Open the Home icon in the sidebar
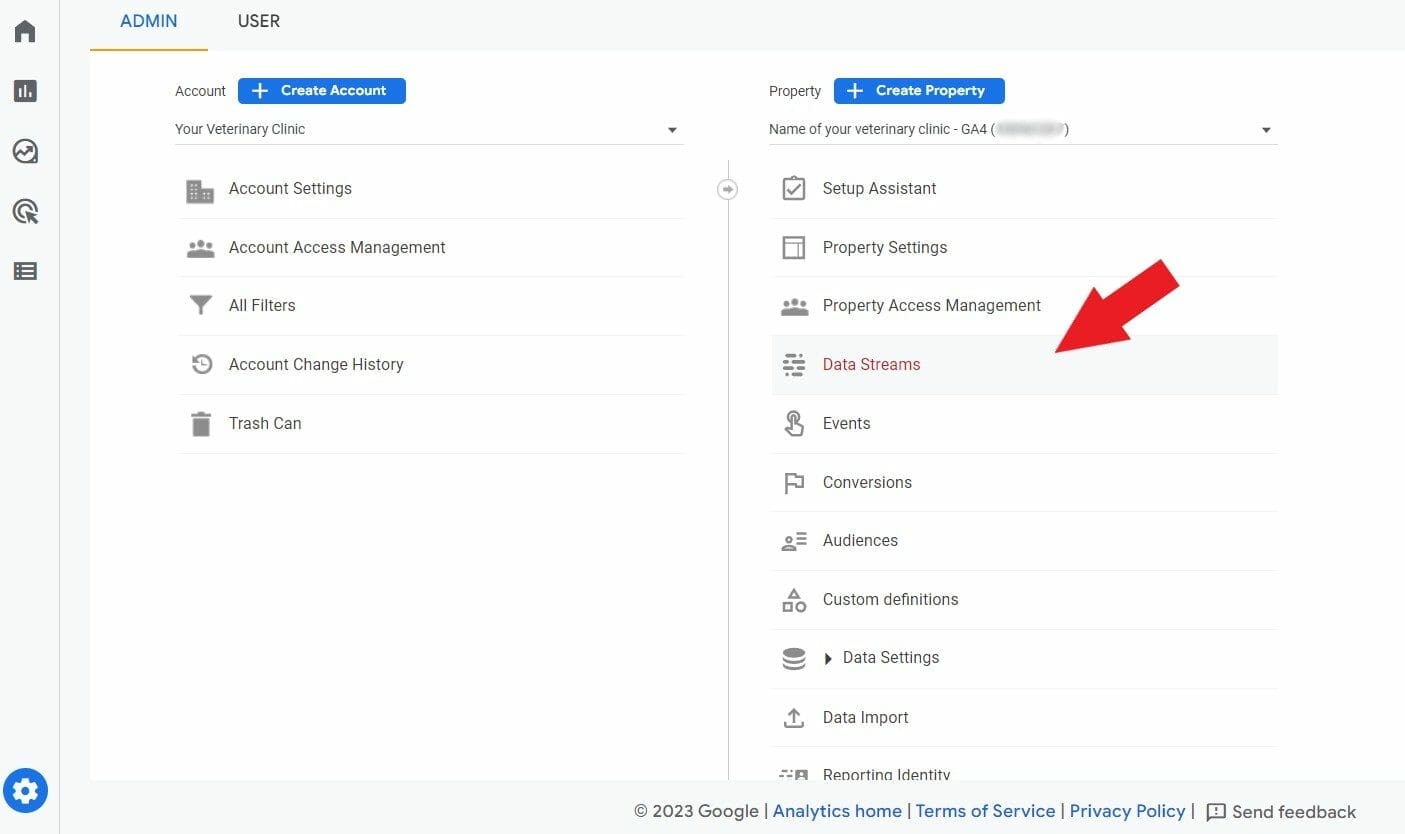 coord(25,30)
